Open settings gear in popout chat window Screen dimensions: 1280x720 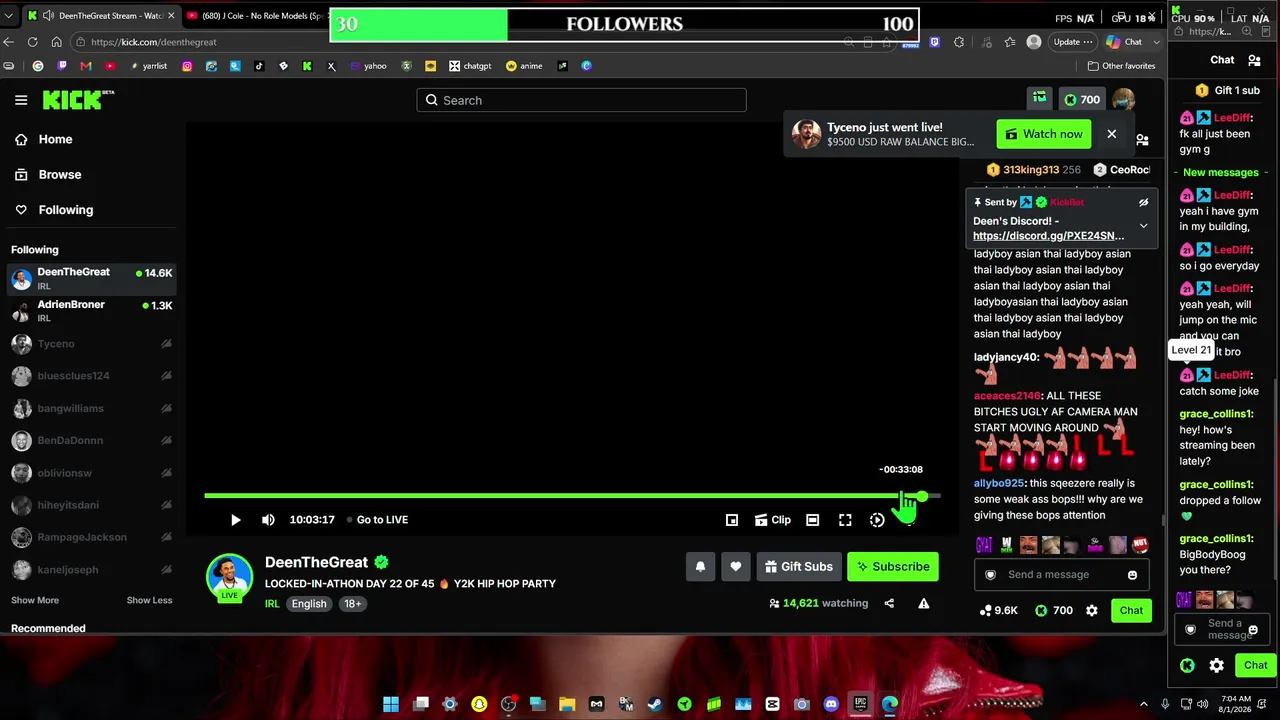point(1216,665)
